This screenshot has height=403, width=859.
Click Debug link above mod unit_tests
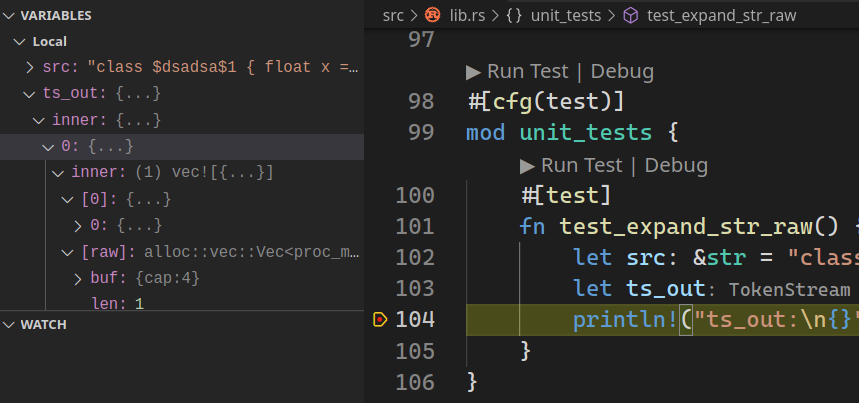click(x=622, y=72)
